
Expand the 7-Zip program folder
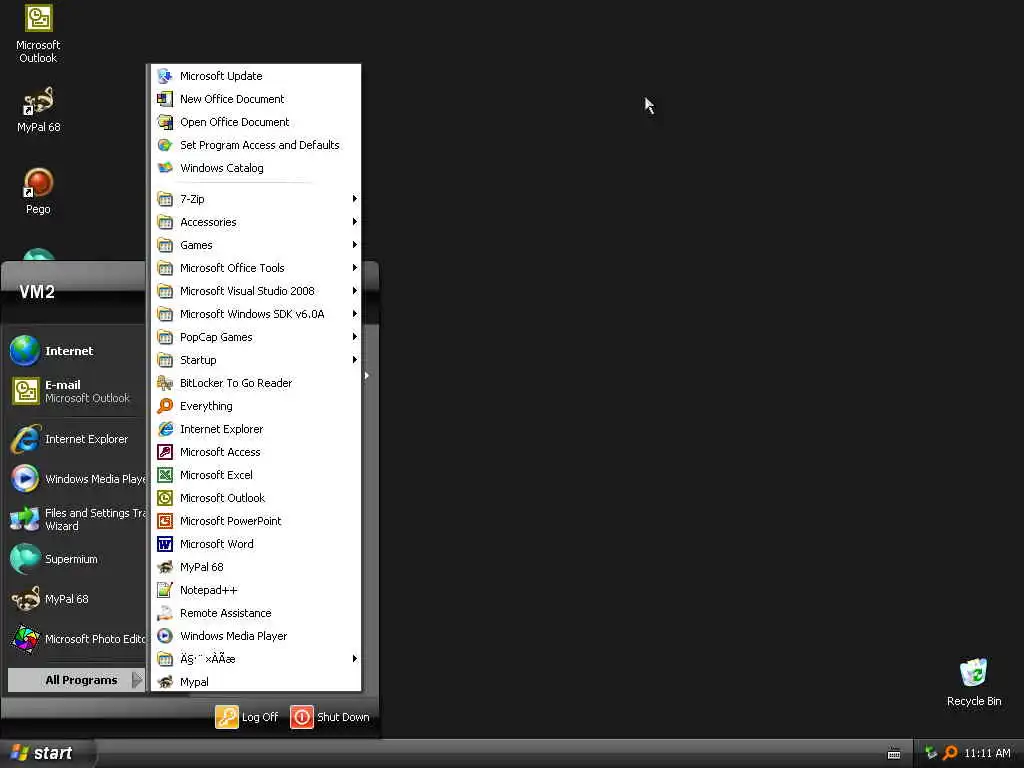pyautogui.click(x=255, y=199)
